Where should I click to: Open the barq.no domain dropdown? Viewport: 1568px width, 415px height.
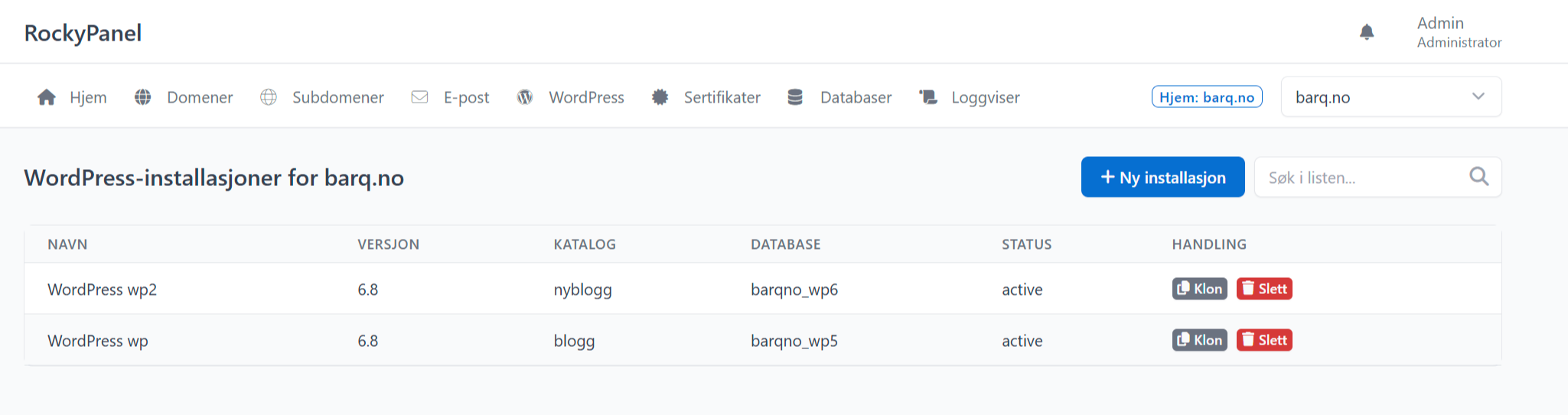click(x=1377, y=97)
